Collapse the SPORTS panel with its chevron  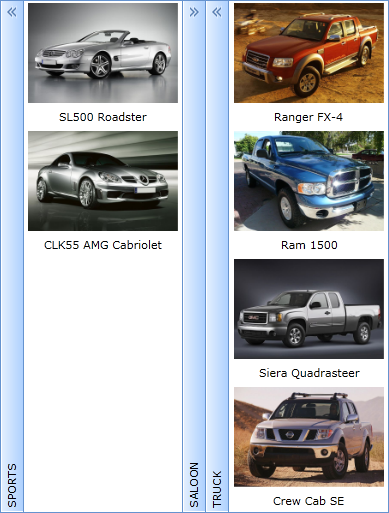tap(12, 12)
